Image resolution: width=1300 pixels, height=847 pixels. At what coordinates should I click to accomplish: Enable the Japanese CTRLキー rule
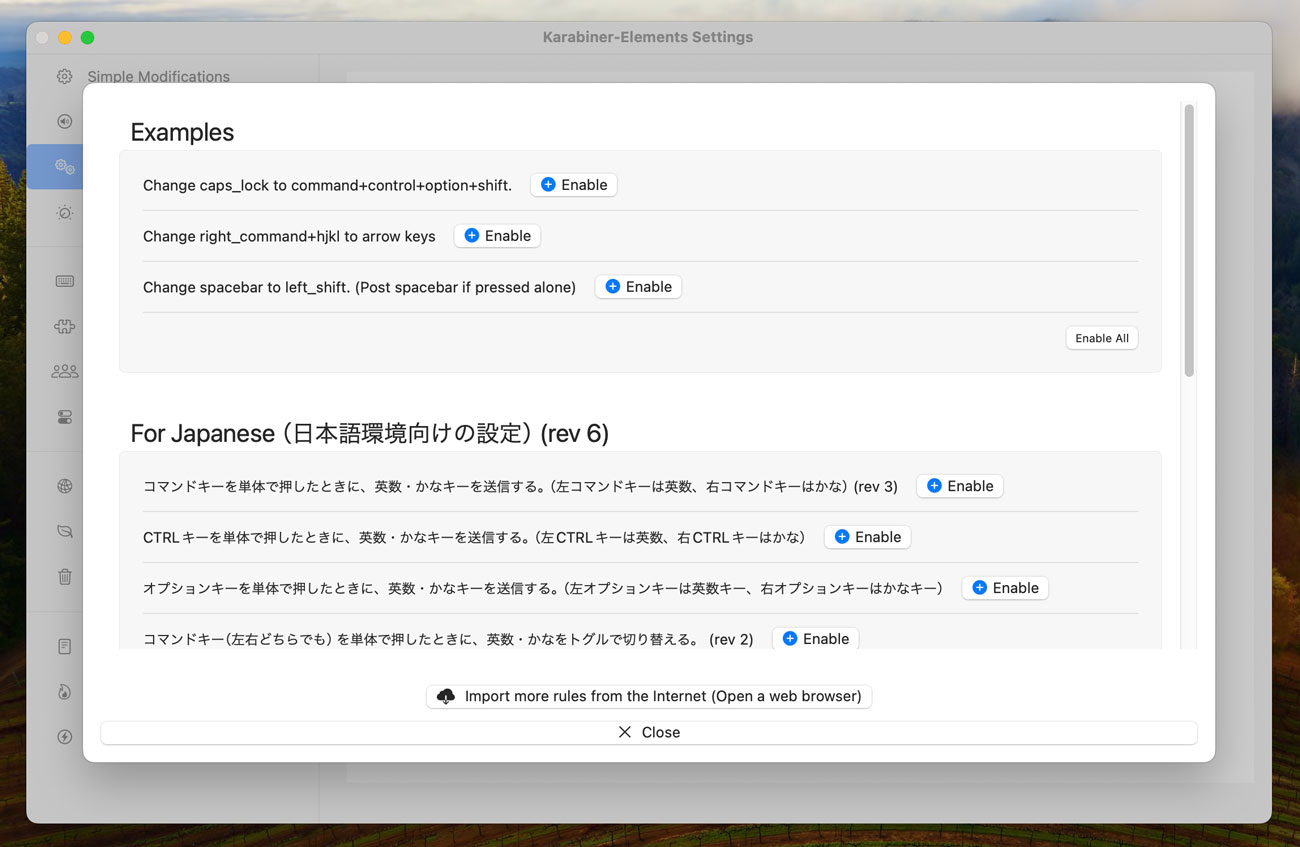pos(867,537)
